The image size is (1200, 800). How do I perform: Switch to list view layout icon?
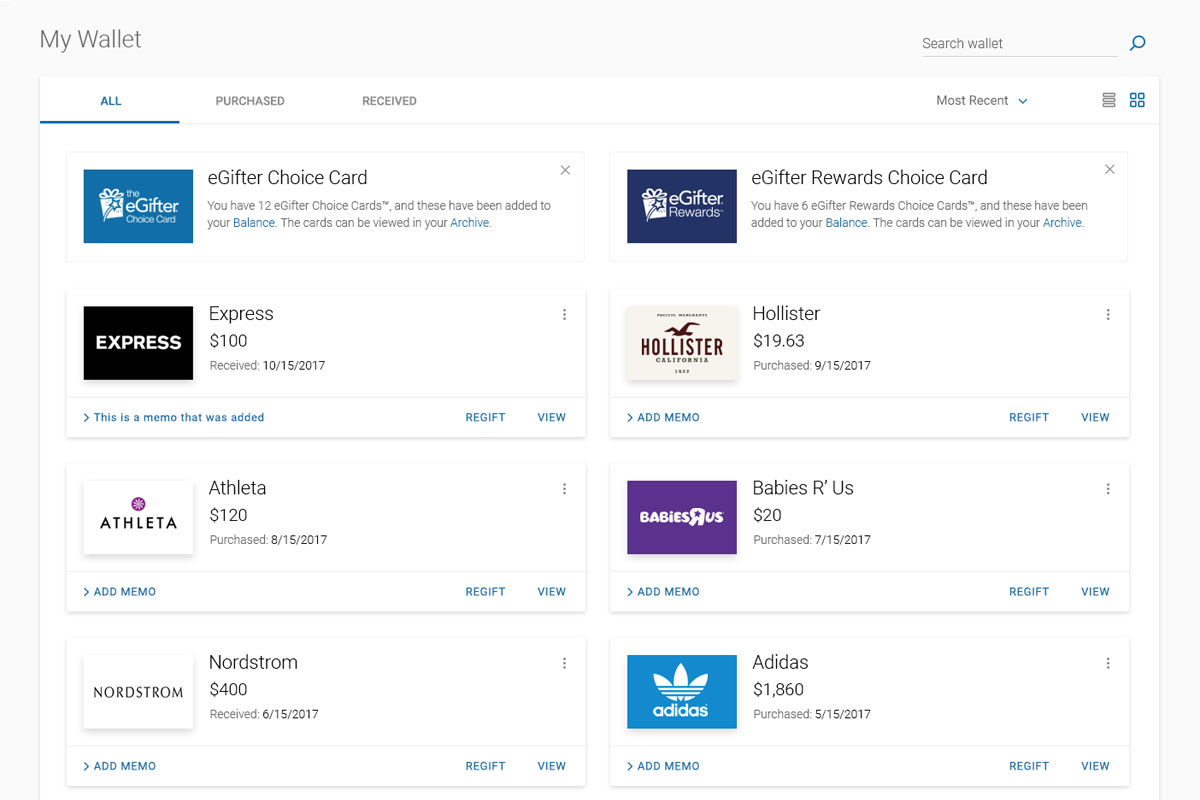(x=1108, y=100)
